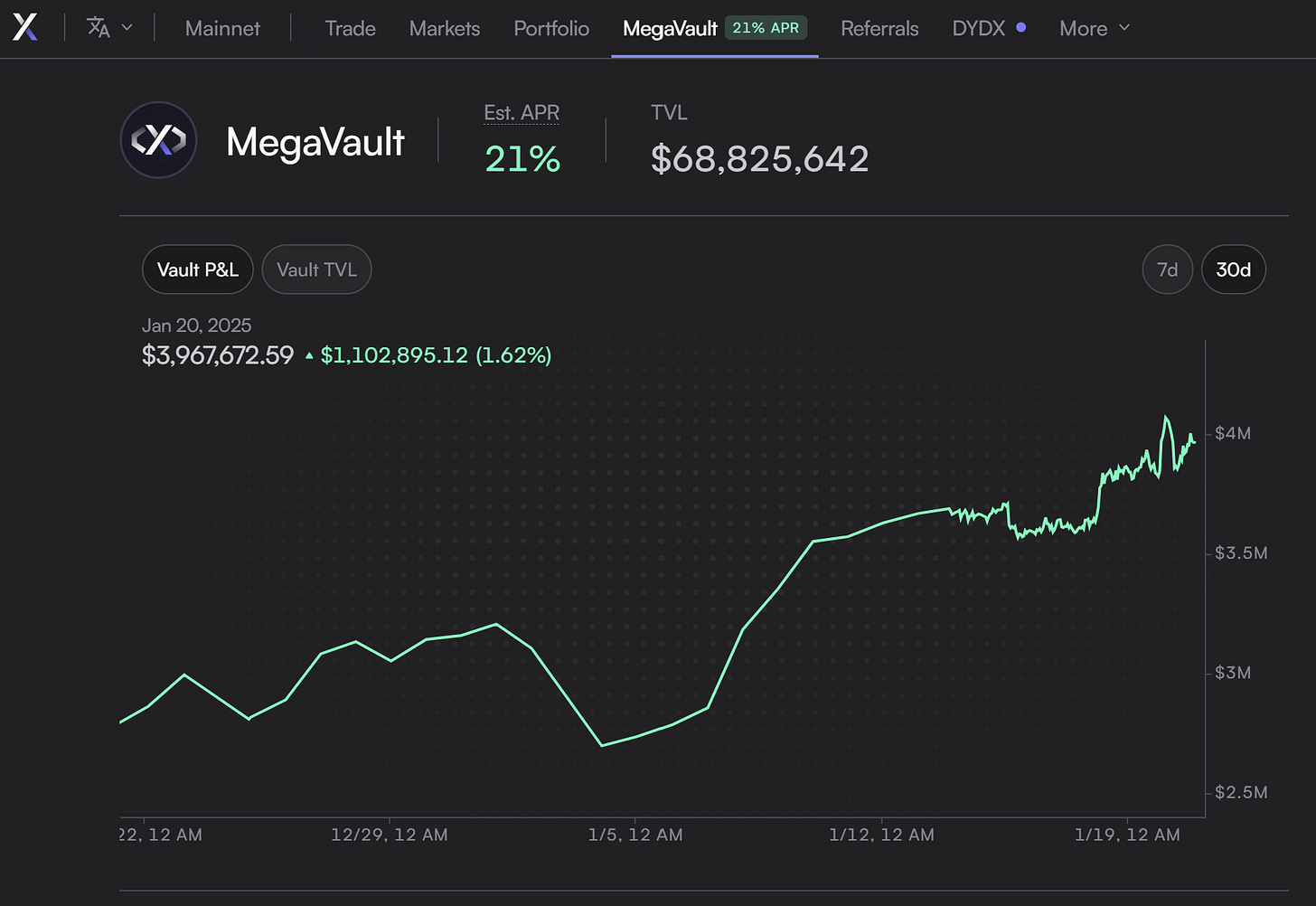Click the $68,825,642 TVL value
1316x906 pixels.
(x=760, y=159)
